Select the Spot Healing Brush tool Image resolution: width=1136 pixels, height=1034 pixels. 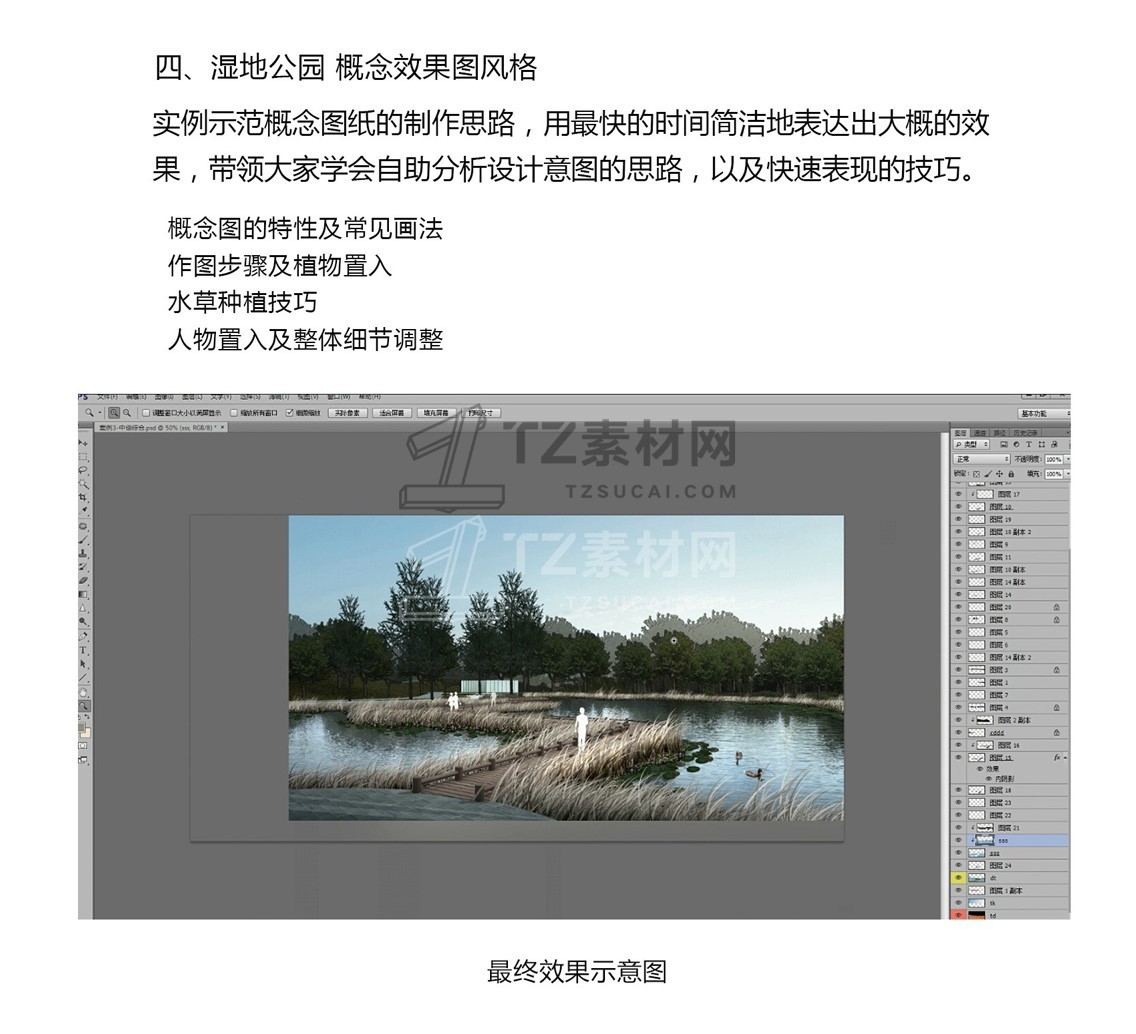point(83,526)
